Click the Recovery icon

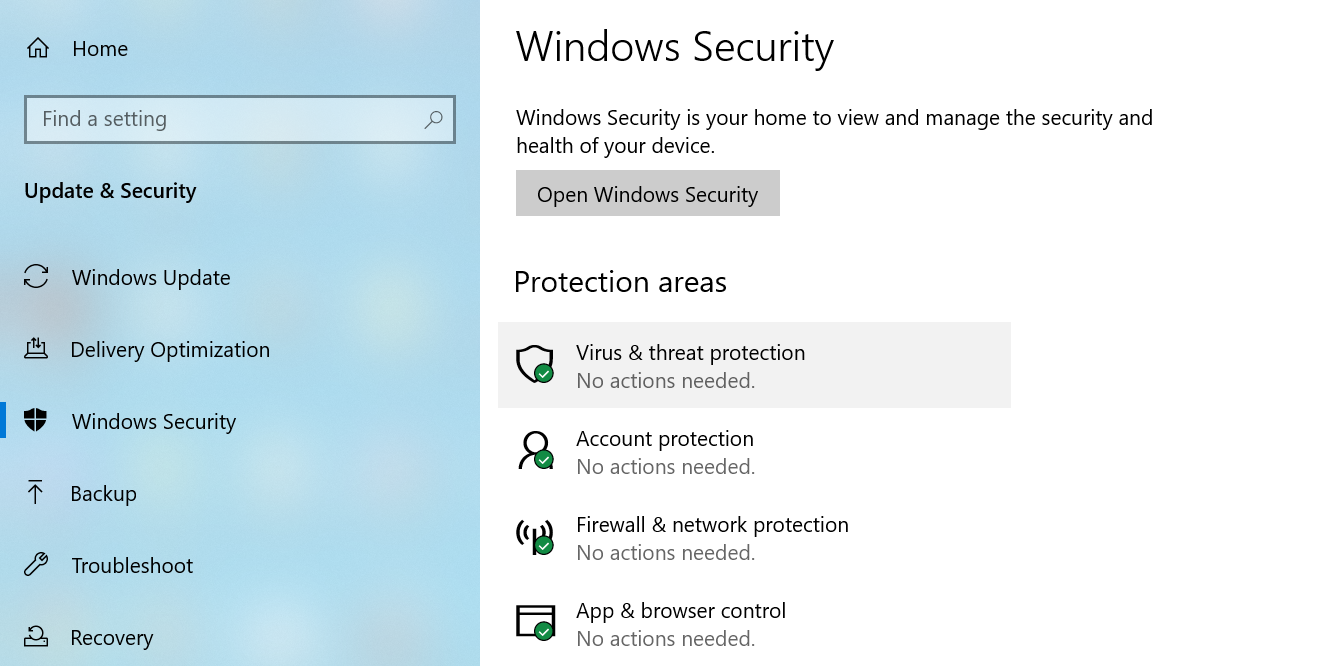point(35,637)
